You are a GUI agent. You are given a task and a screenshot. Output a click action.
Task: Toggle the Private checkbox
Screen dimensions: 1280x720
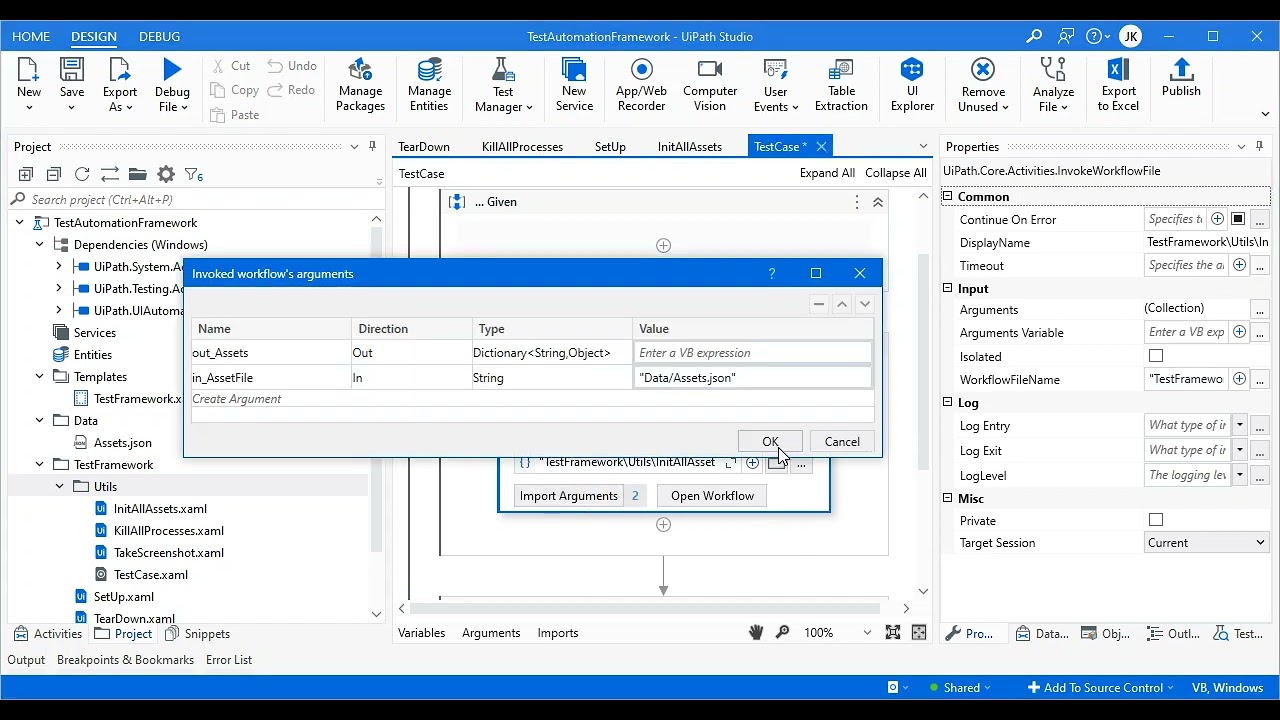click(x=1156, y=520)
